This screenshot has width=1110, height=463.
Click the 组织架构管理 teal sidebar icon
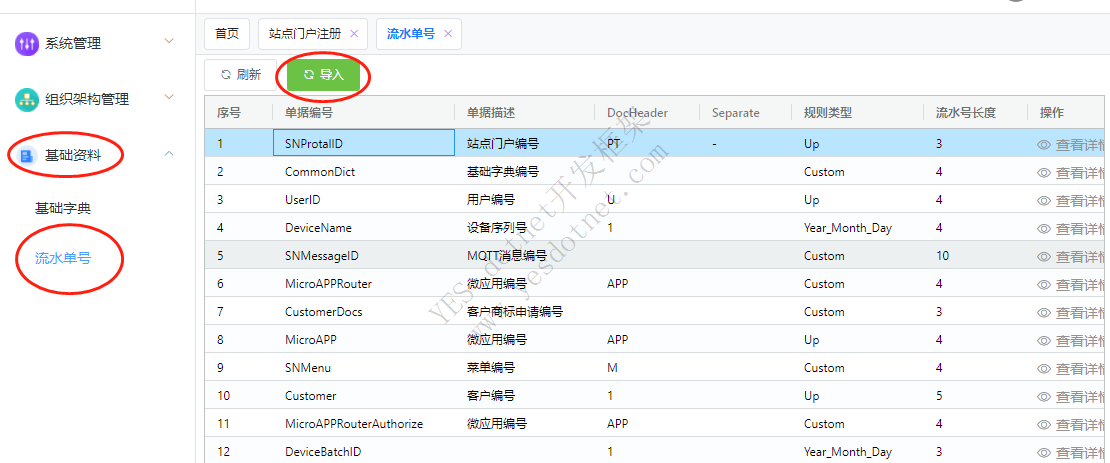point(27,99)
